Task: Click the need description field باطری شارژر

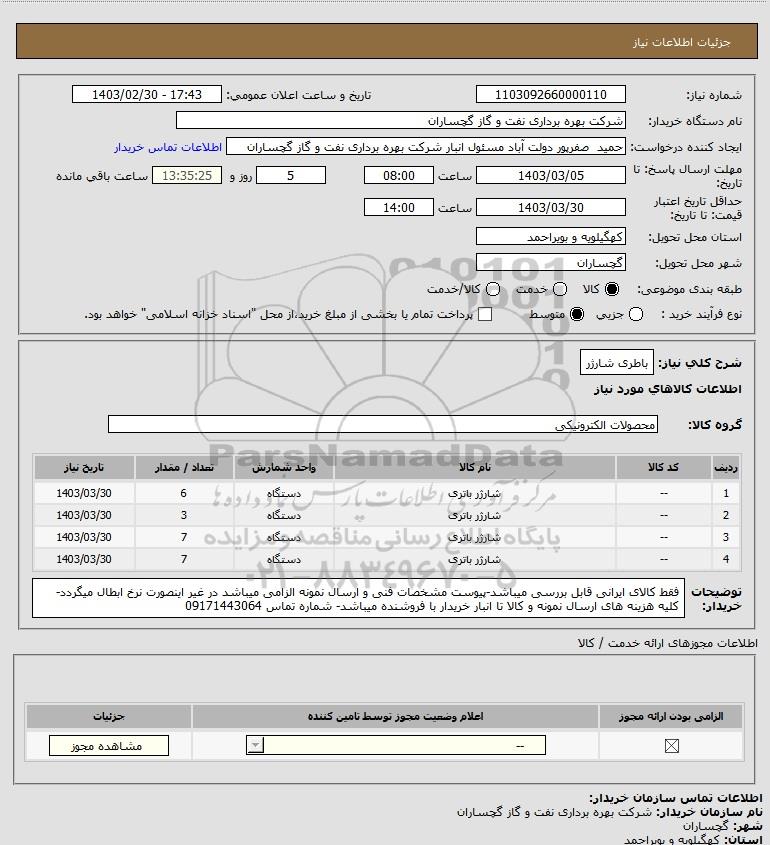Action: click(x=617, y=363)
